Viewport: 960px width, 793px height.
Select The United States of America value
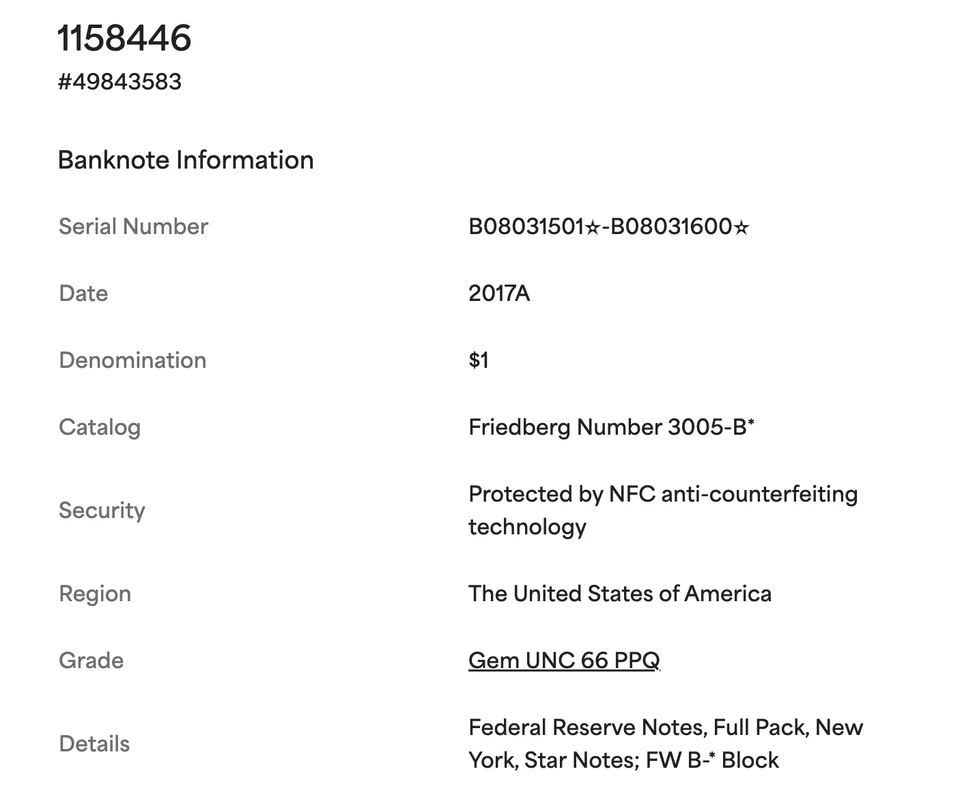coord(619,594)
